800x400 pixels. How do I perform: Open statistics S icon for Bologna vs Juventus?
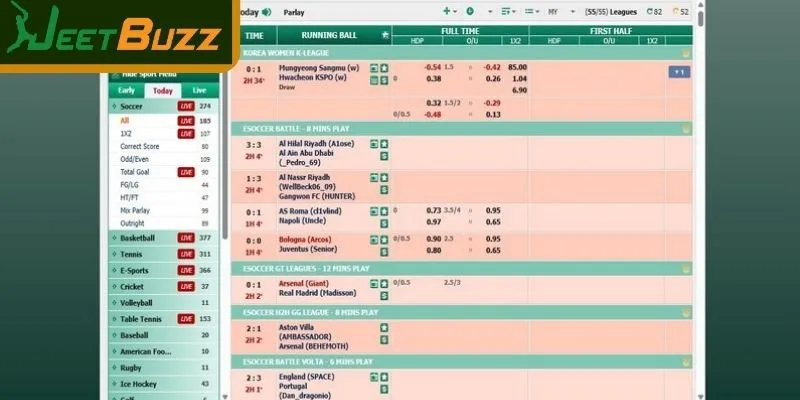click(384, 252)
